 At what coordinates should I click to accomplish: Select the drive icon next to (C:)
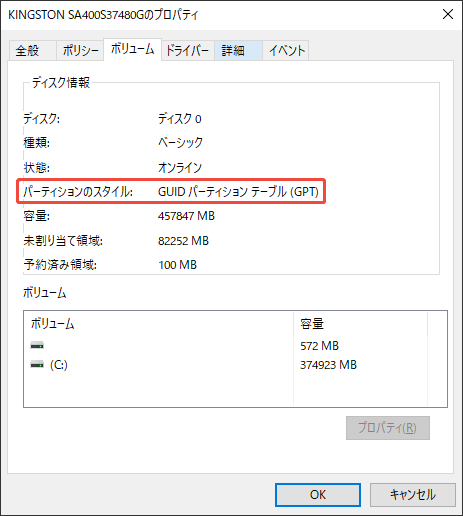(37, 365)
